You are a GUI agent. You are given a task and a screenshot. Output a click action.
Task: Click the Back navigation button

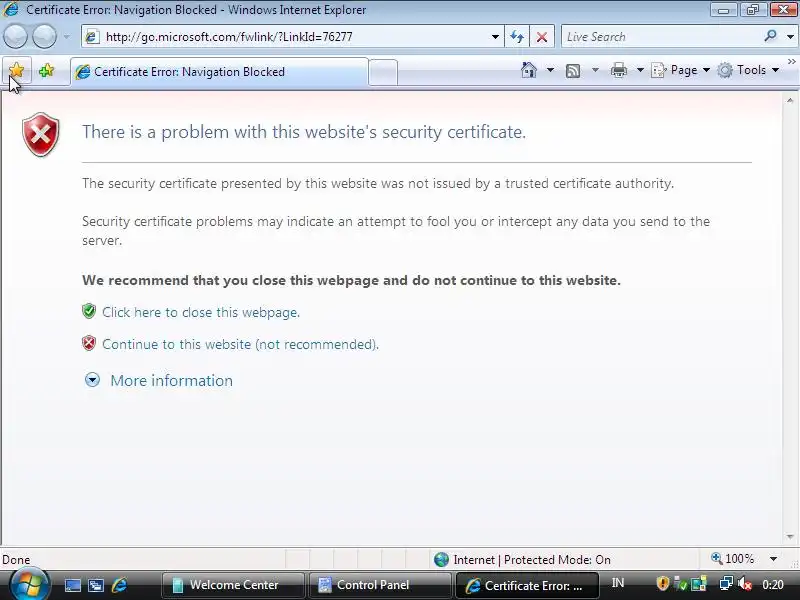point(15,37)
